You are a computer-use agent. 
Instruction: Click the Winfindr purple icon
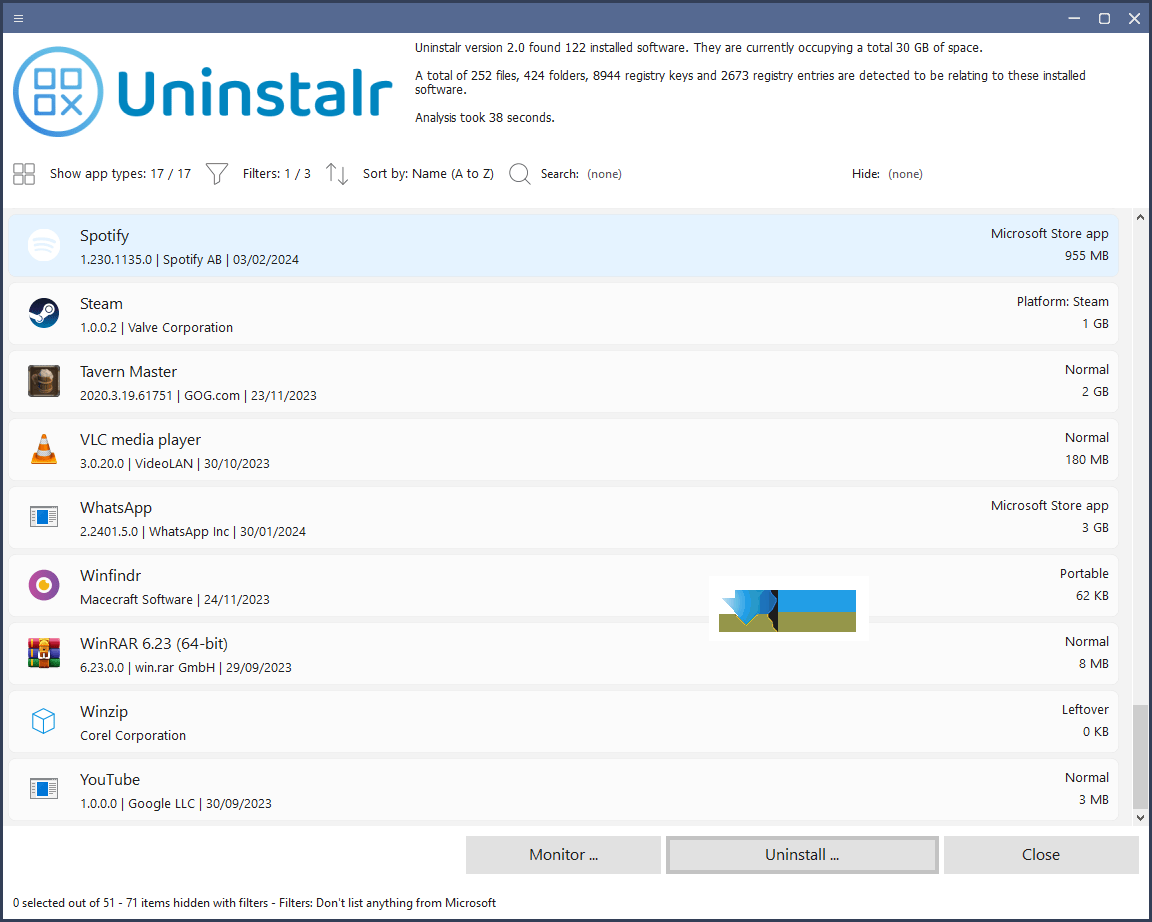pos(44,586)
